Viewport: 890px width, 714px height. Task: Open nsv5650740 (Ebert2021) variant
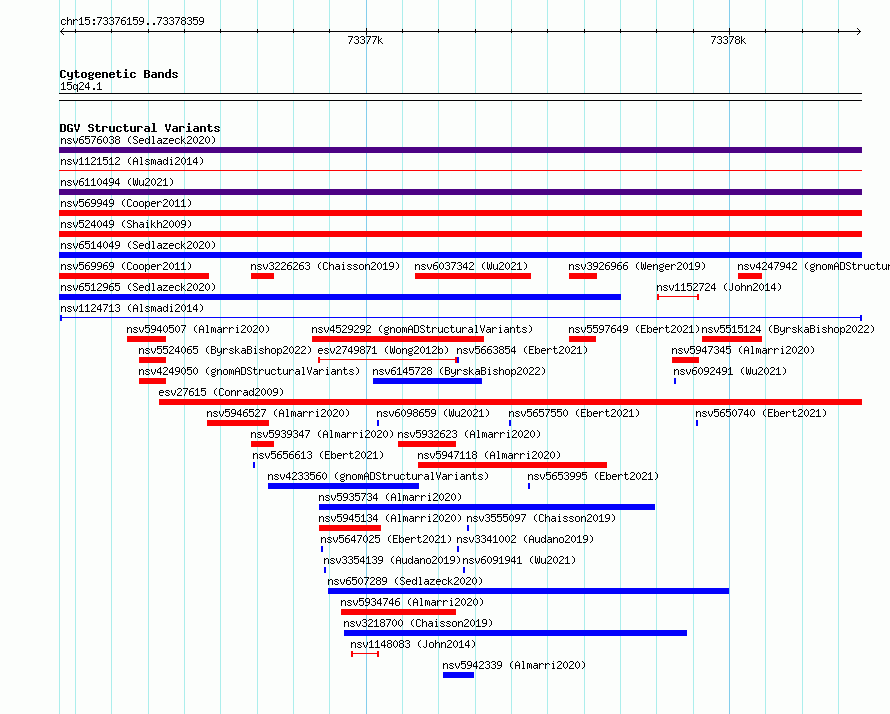[x=761, y=413]
